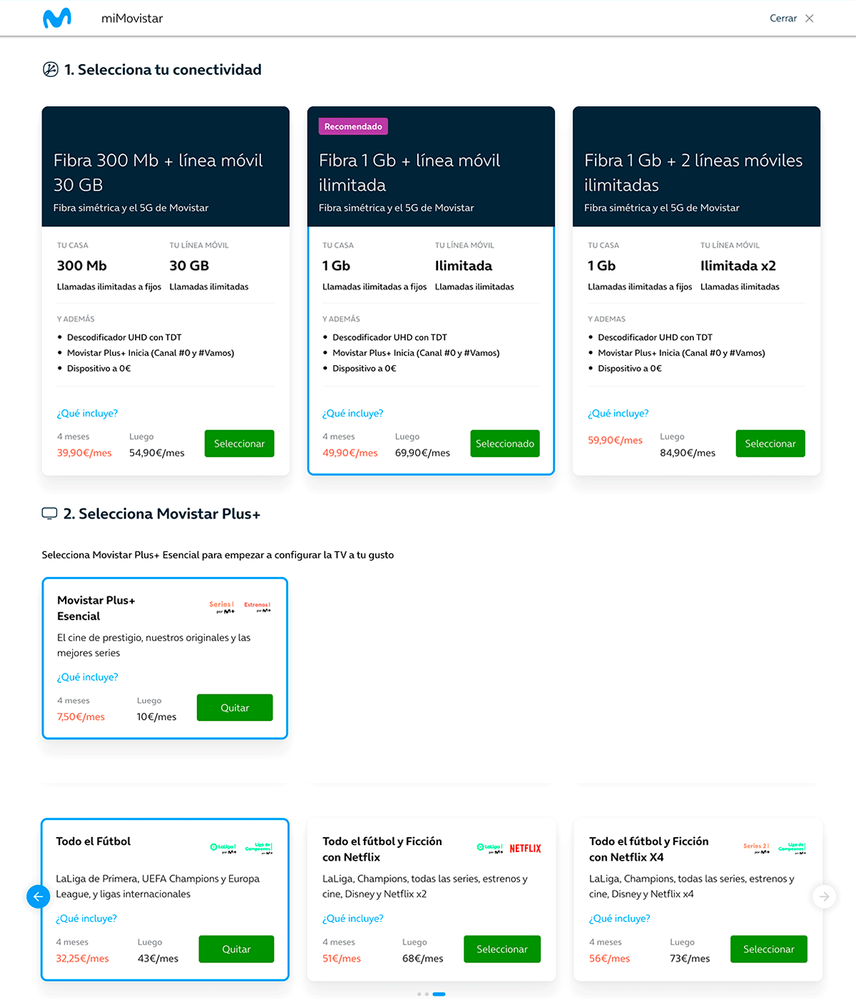
Task: Expand ¿Qué incluye? for Fibra 300 Mb
Action: point(87,413)
